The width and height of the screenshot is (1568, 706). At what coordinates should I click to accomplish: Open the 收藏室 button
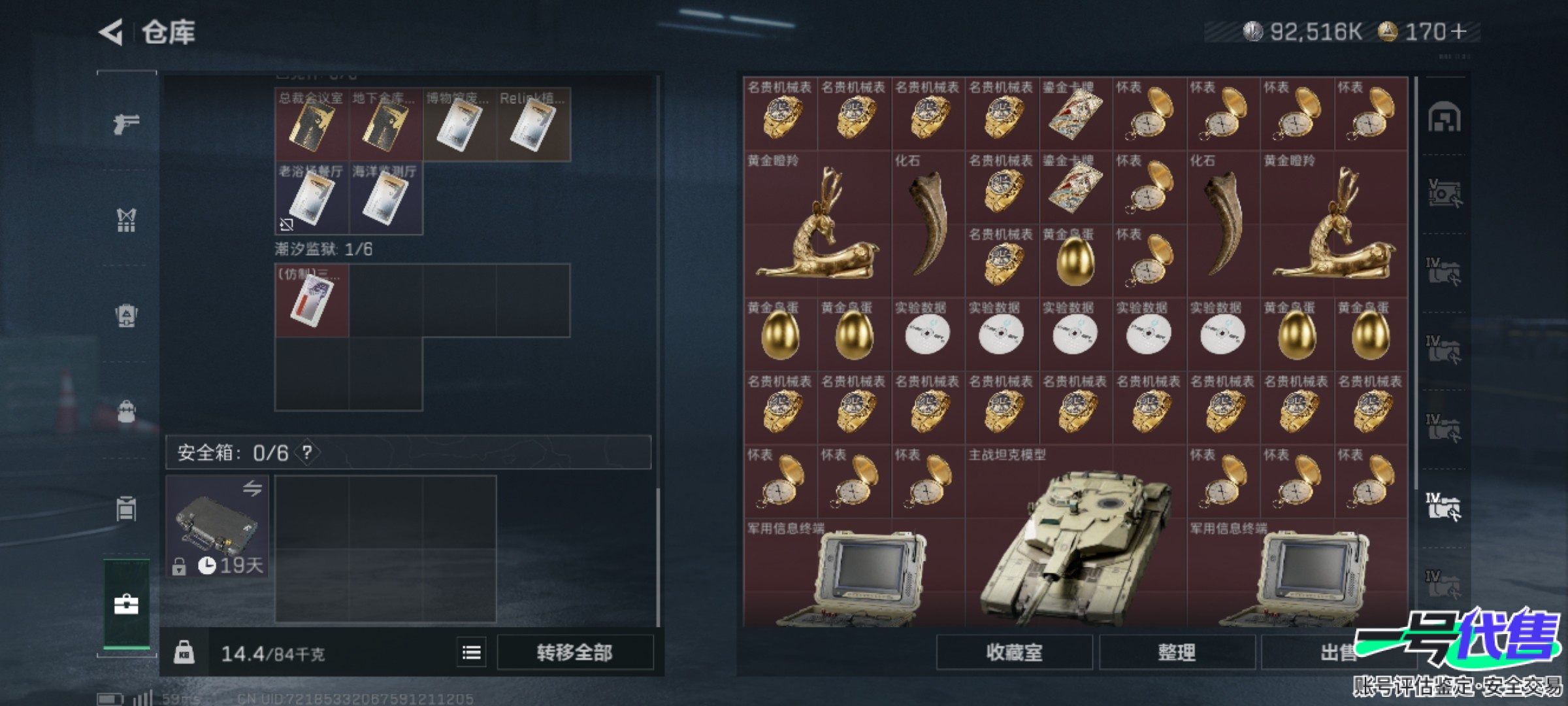coord(1014,652)
